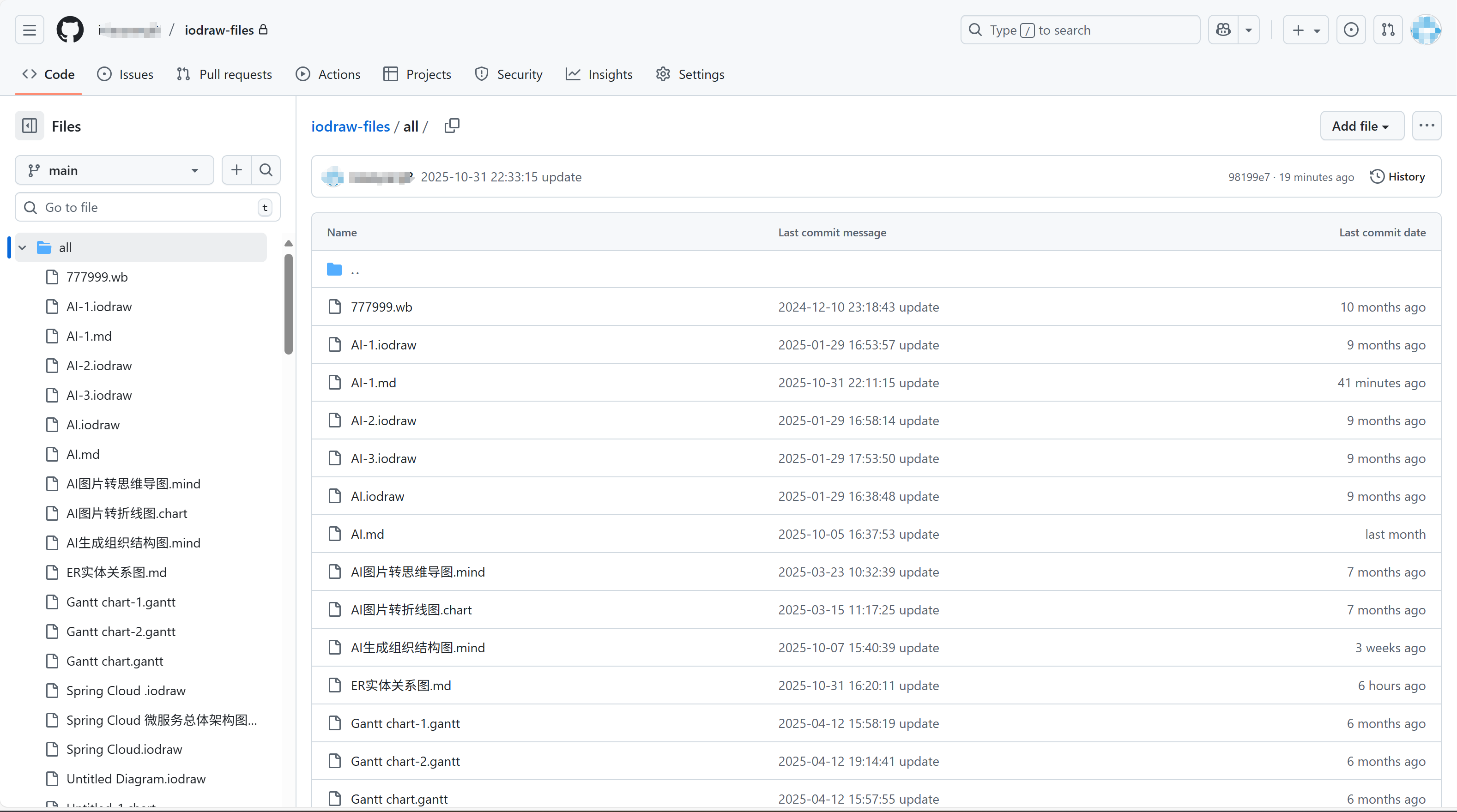Click the GitHub octocat logo
The height and width of the screenshot is (812, 1457).
tap(70, 30)
